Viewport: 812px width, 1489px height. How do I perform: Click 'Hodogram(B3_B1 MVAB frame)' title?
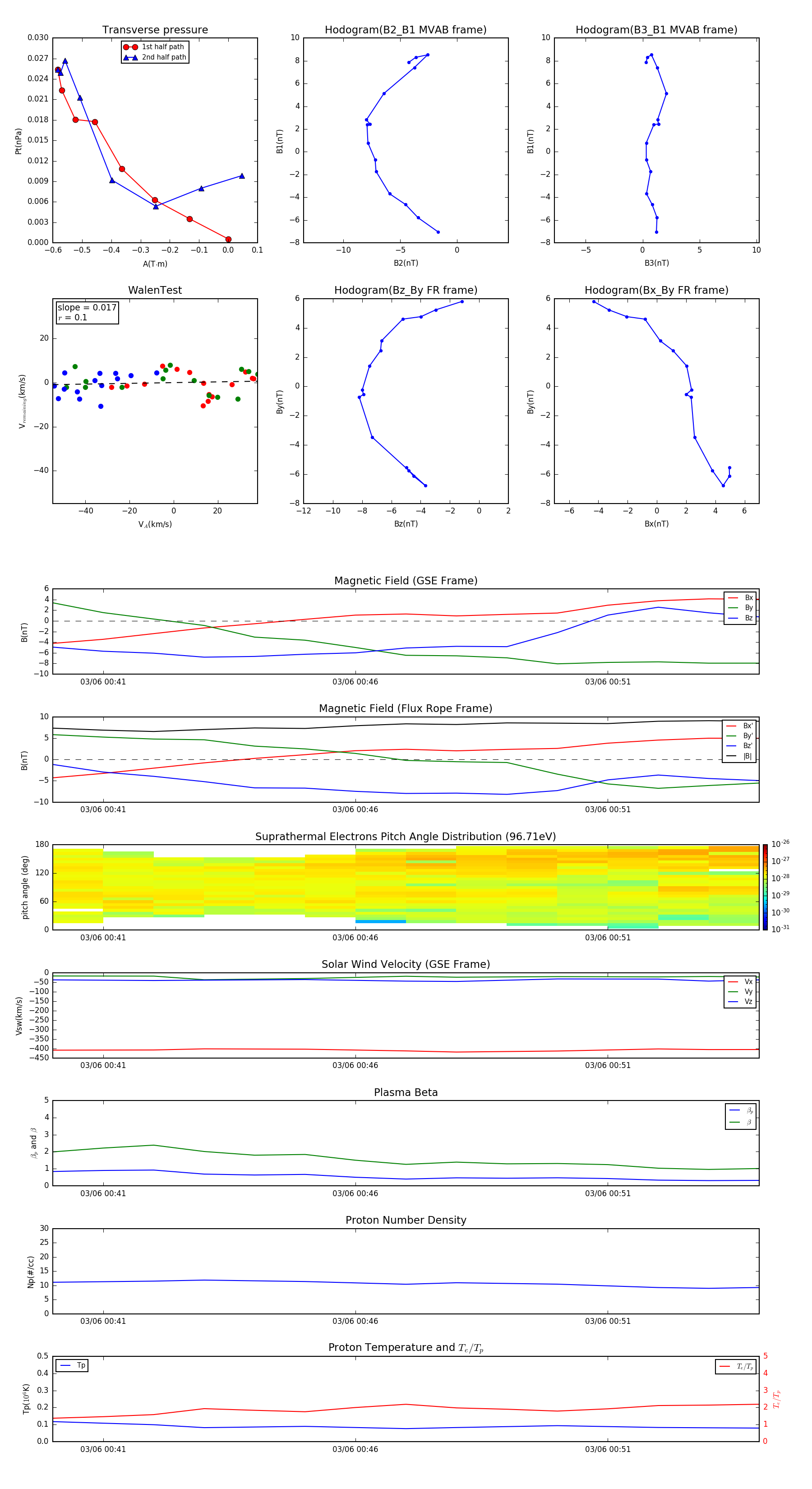pyautogui.click(x=656, y=30)
